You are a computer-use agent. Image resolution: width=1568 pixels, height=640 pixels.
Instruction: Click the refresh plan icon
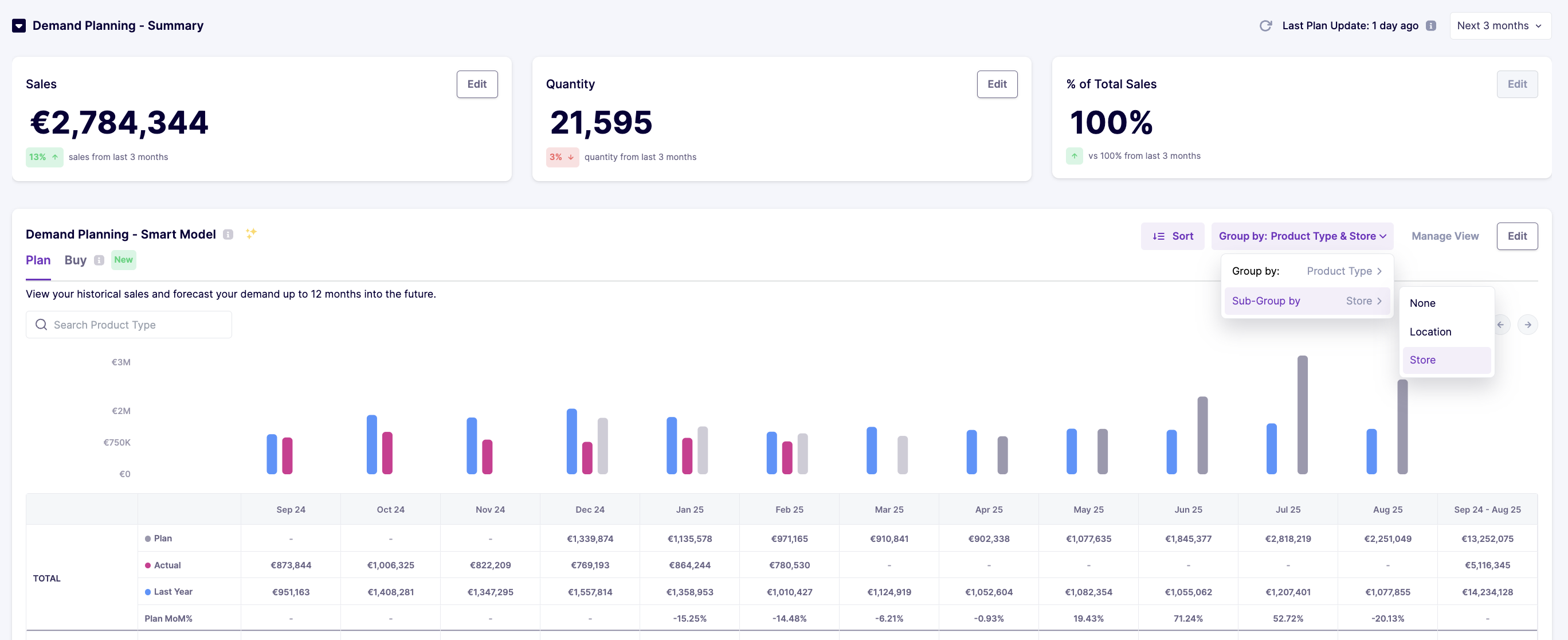(x=1265, y=26)
